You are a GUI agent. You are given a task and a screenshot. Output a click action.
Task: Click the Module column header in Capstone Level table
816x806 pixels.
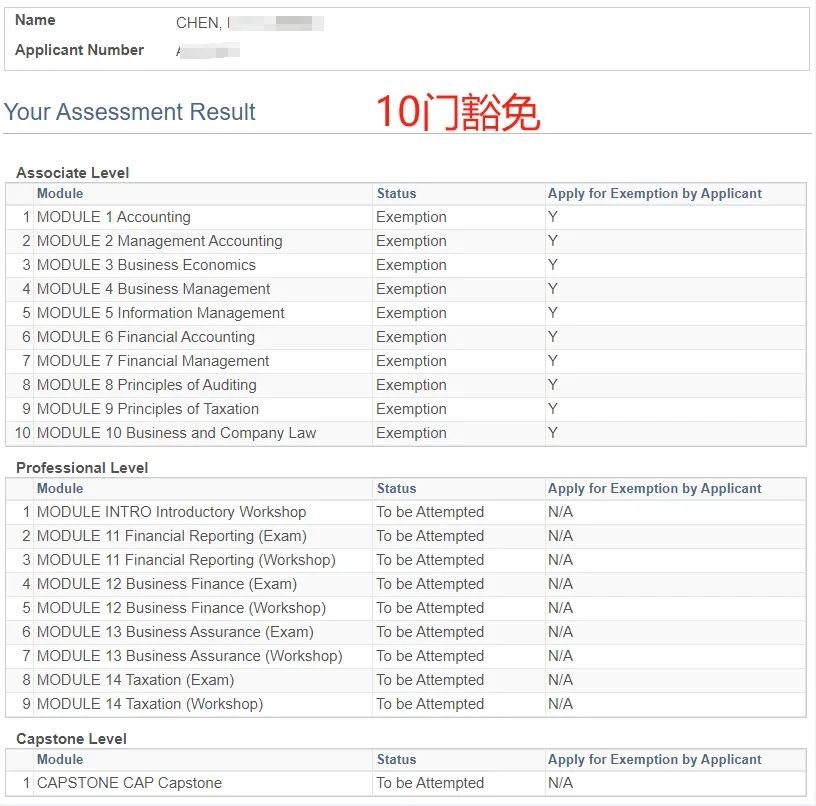click(x=60, y=760)
